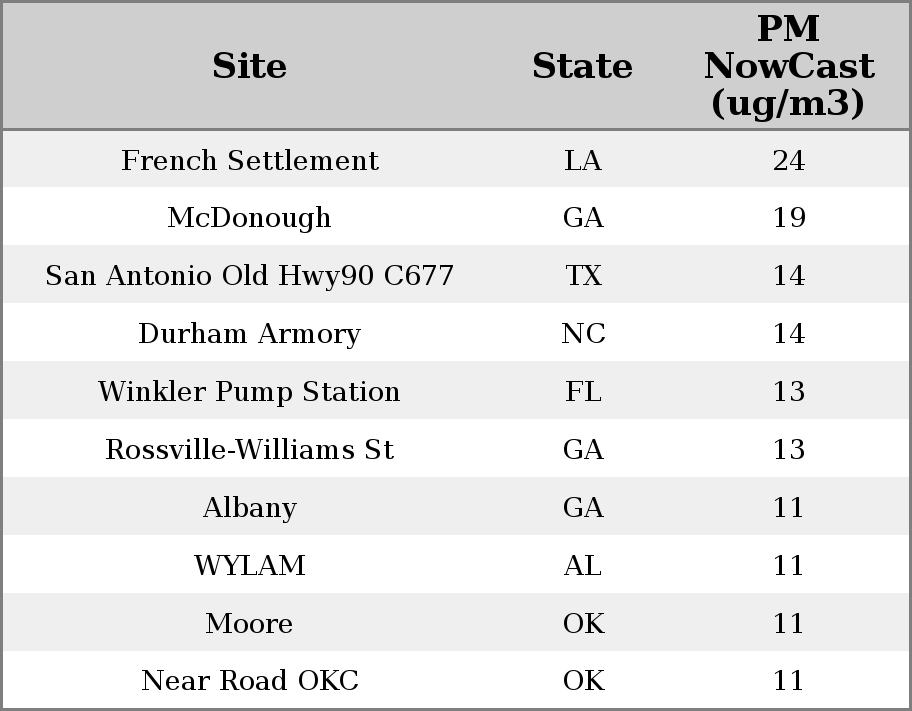This screenshot has height=711, width=912.
Task: Click the LA state cell
Action: [583, 160]
